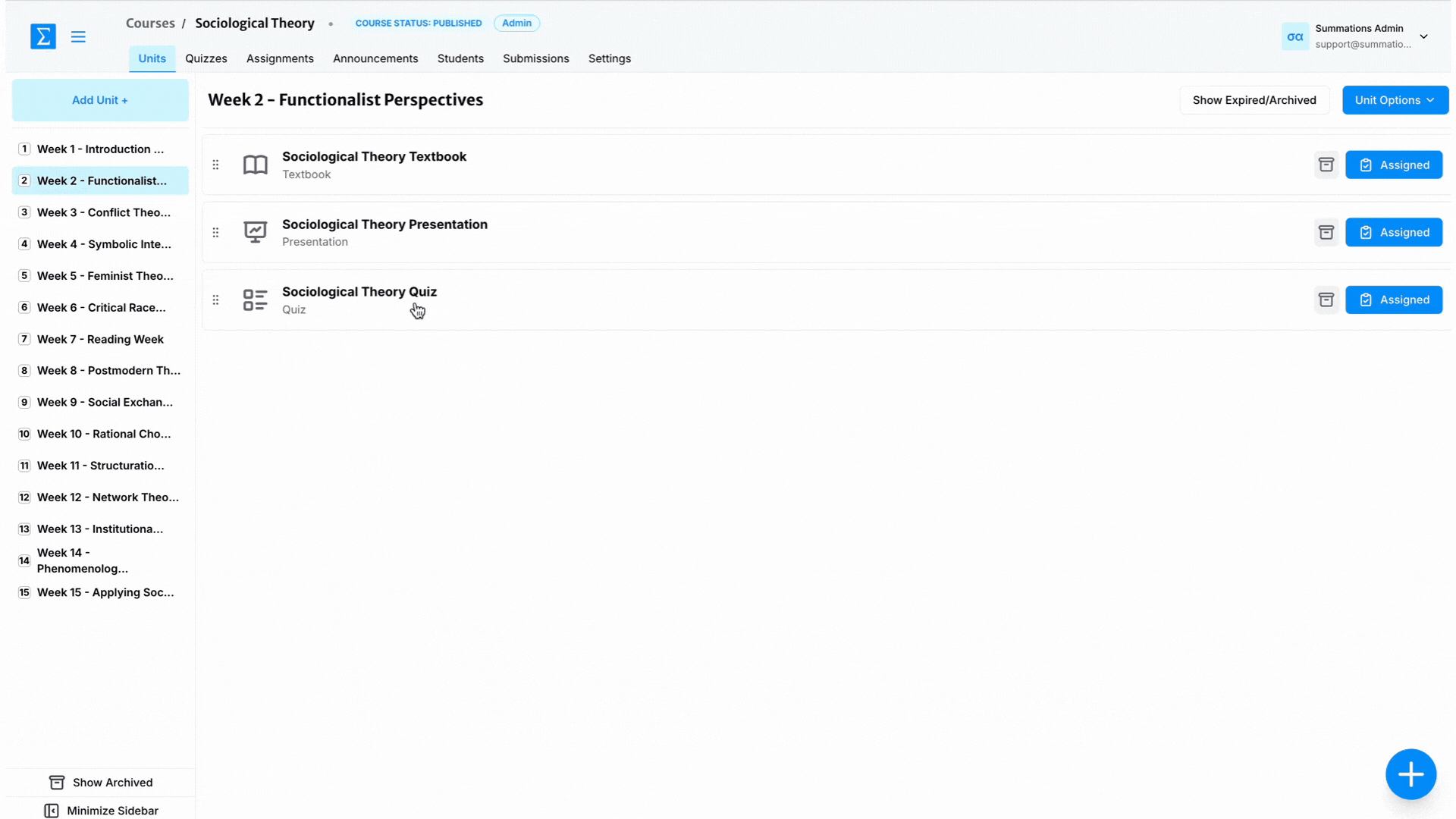Go to Courses breadcrumb link
The height and width of the screenshot is (819, 1456).
coord(150,23)
